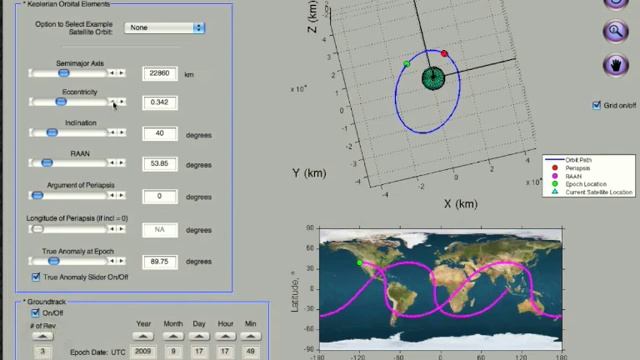Click RAAN value field 53.85

[x=160, y=164]
